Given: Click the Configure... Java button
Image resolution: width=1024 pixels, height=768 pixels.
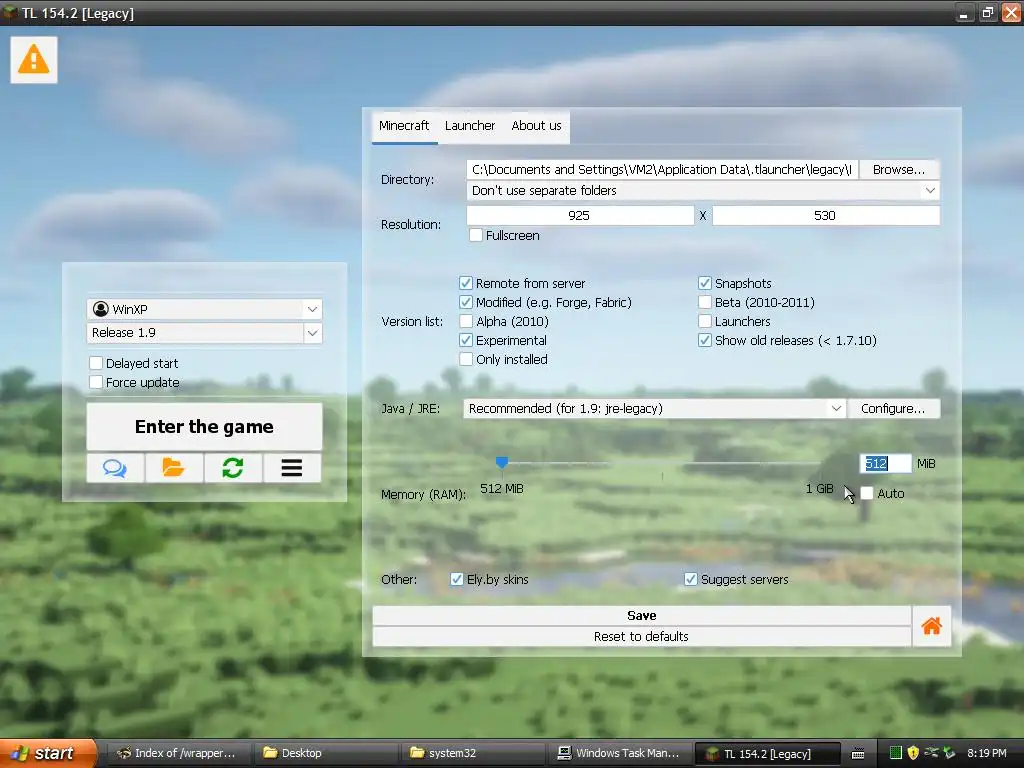Looking at the screenshot, I should pos(893,408).
